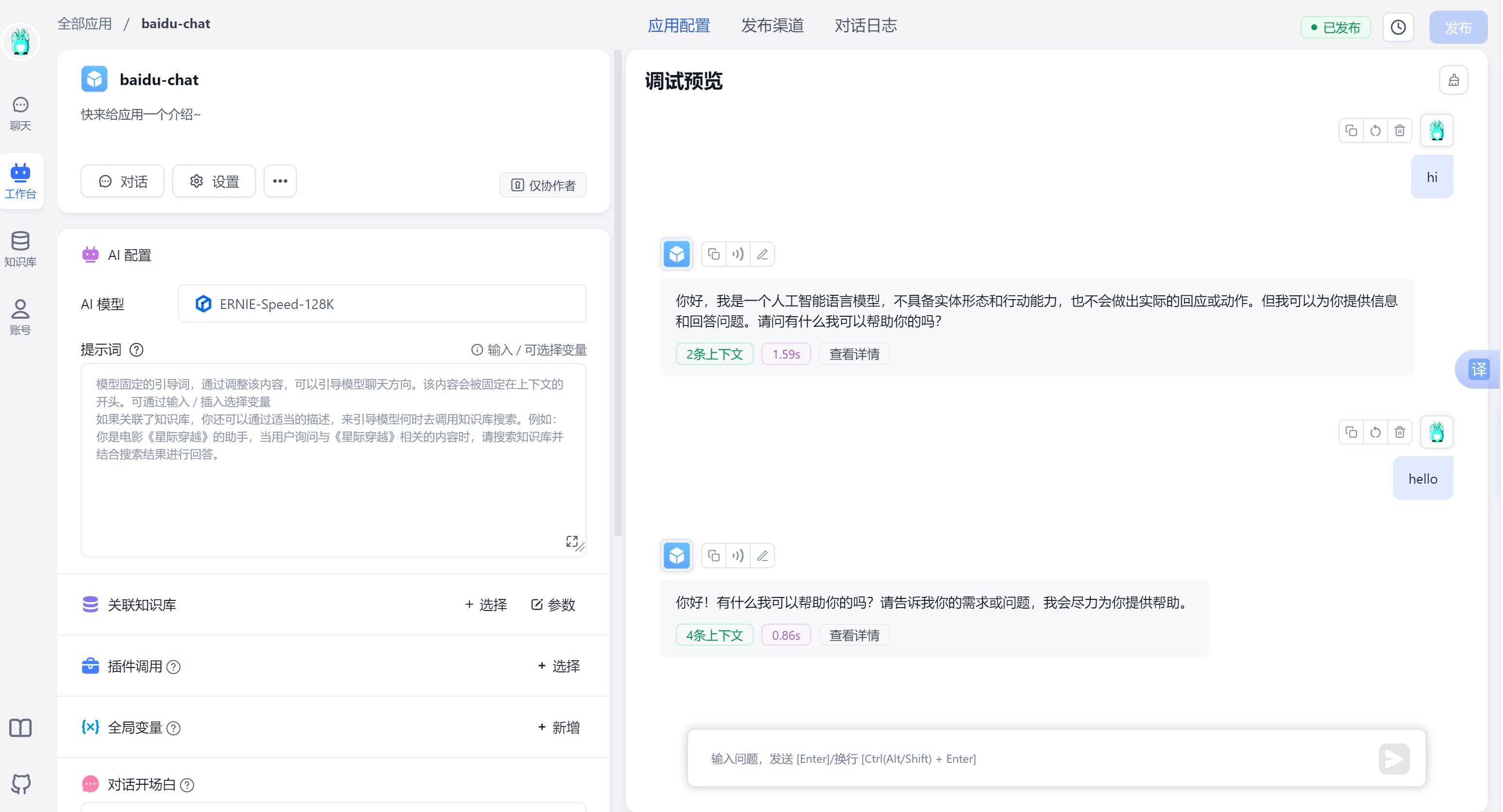Screen dimensions: 1503x812
Task: Switch to the 应用配置 tab
Action: [x=679, y=26]
